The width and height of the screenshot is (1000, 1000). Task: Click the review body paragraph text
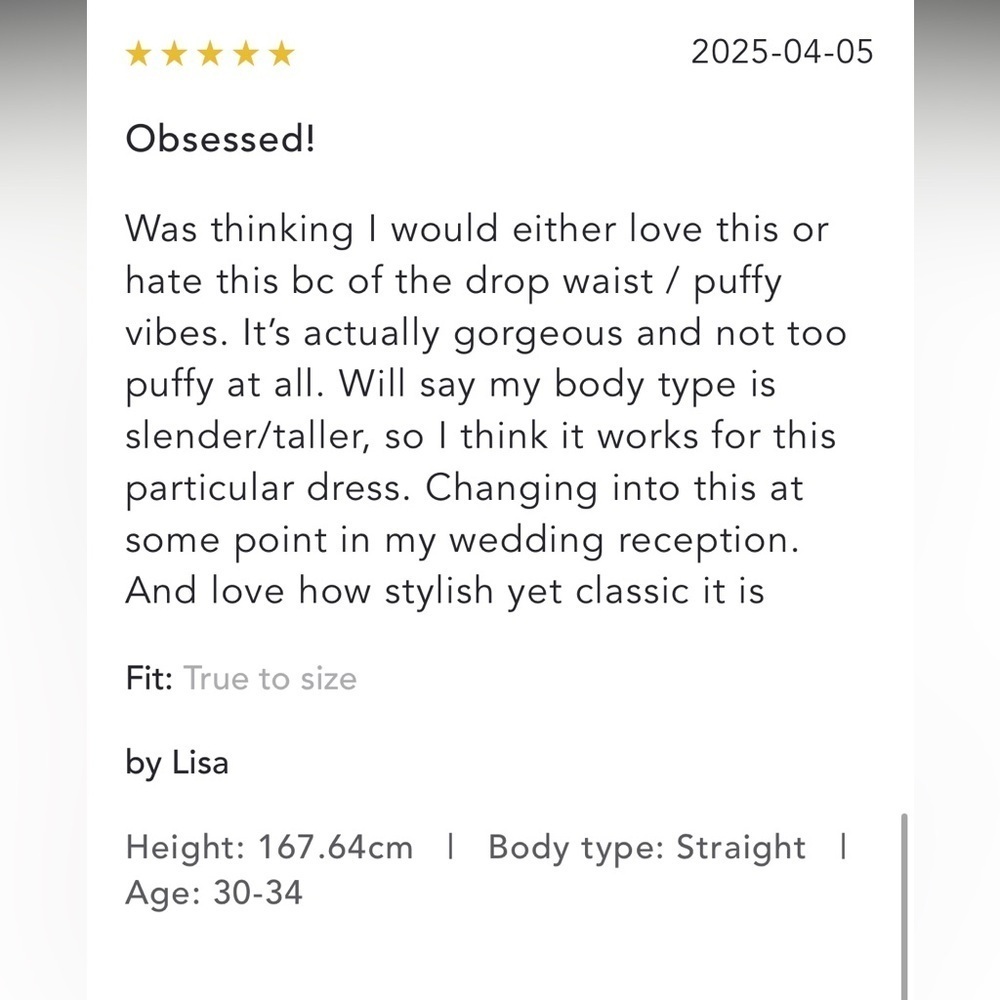coord(486,410)
